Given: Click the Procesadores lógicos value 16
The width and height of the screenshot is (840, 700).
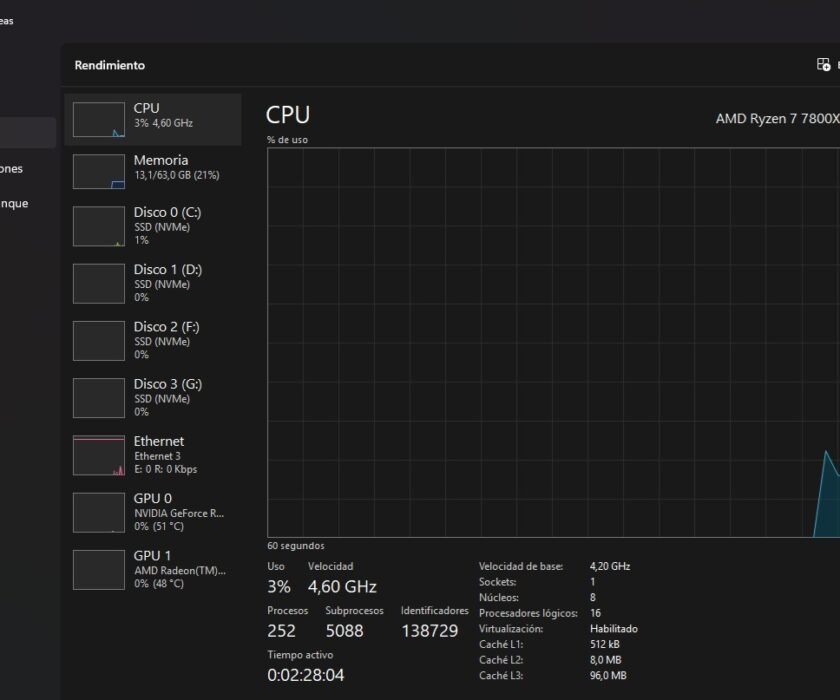Looking at the screenshot, I should 595,613.
